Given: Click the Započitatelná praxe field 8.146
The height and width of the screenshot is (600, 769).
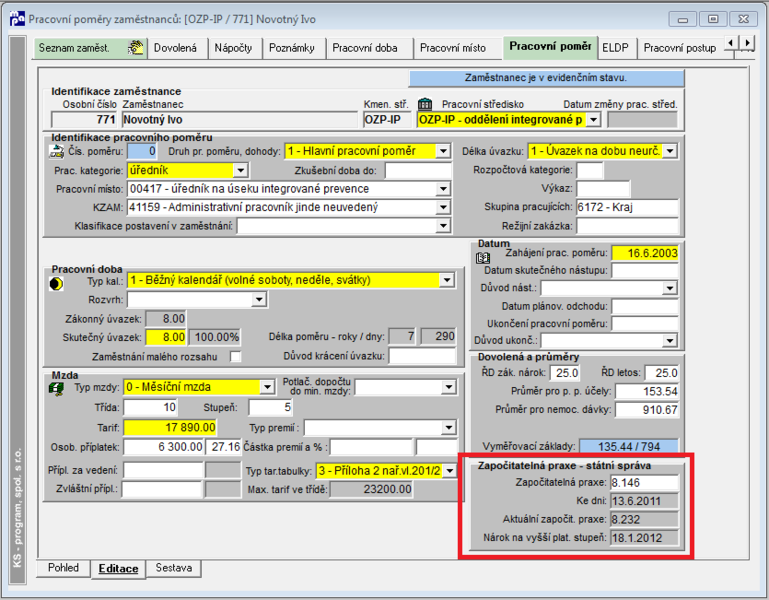Looking at the screenshot, I should pos(644,482).
